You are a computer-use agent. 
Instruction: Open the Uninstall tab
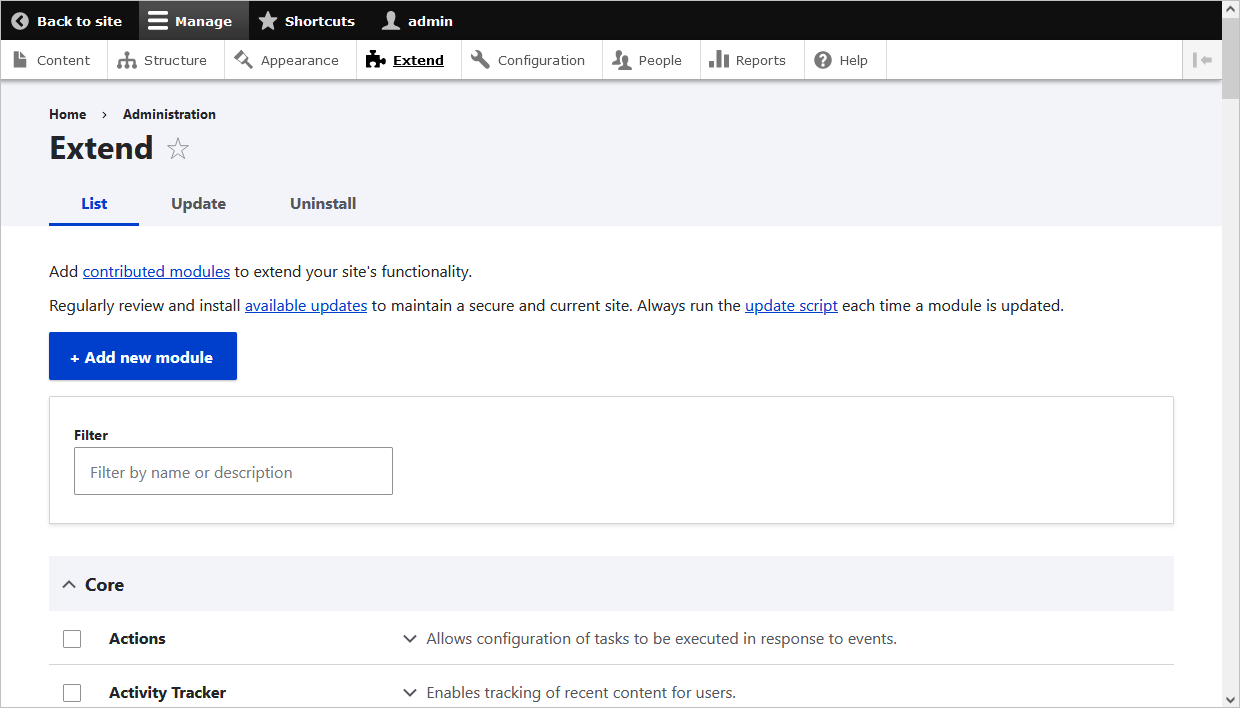point(322,203)
